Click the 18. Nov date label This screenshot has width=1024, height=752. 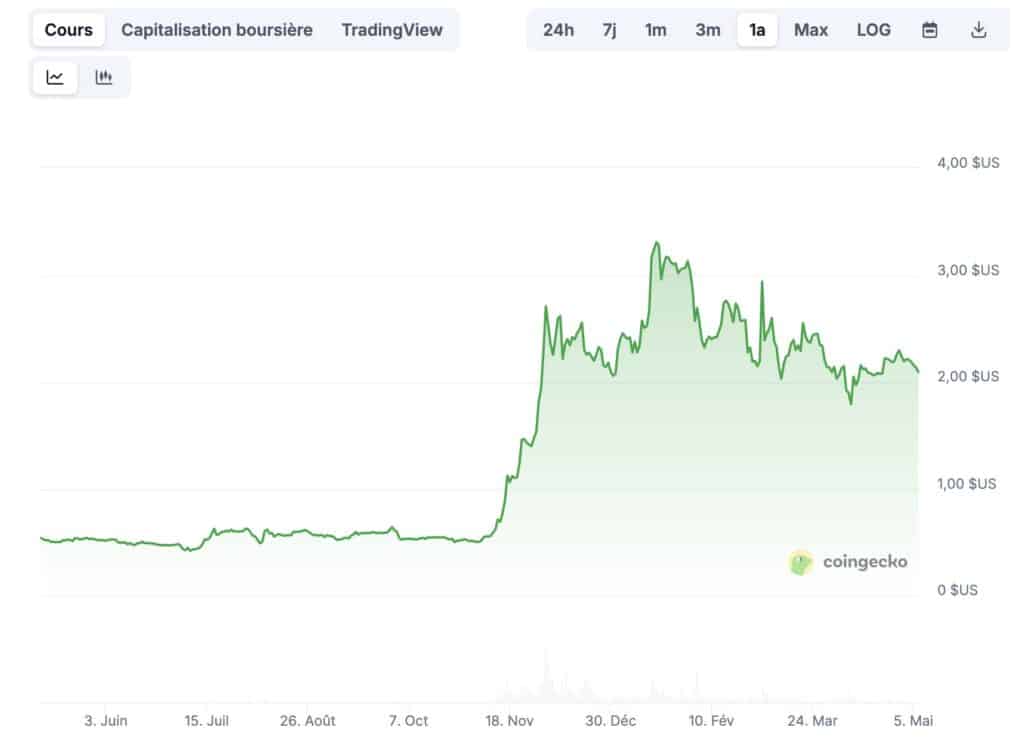(x=509, y=721)
